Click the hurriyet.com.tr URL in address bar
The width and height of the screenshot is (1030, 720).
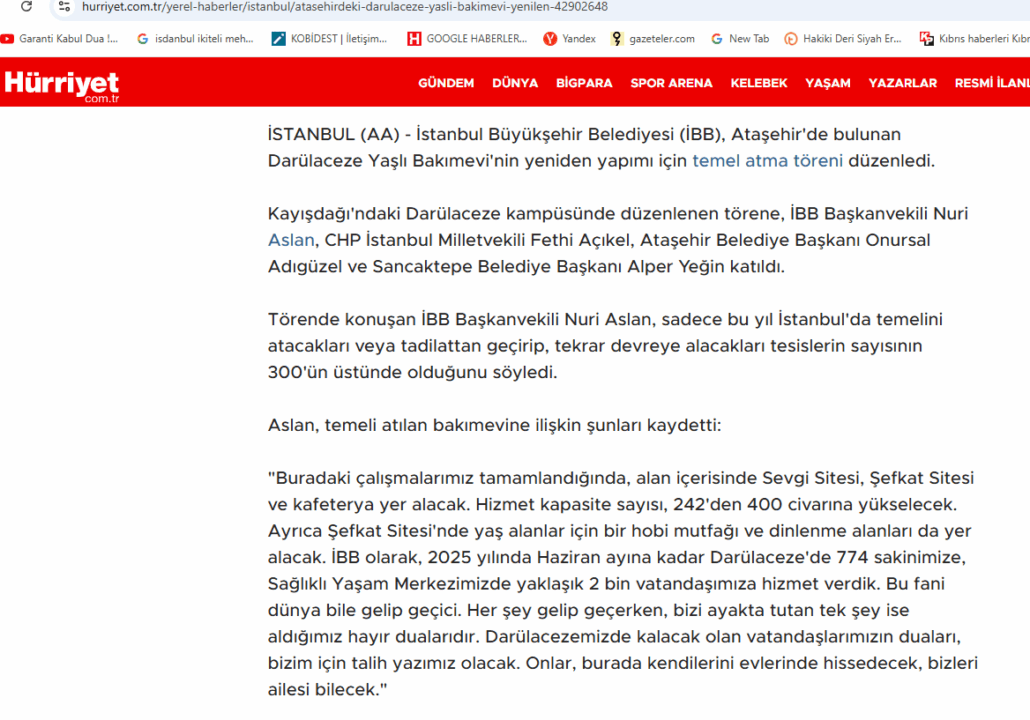[x=345, y=7]
